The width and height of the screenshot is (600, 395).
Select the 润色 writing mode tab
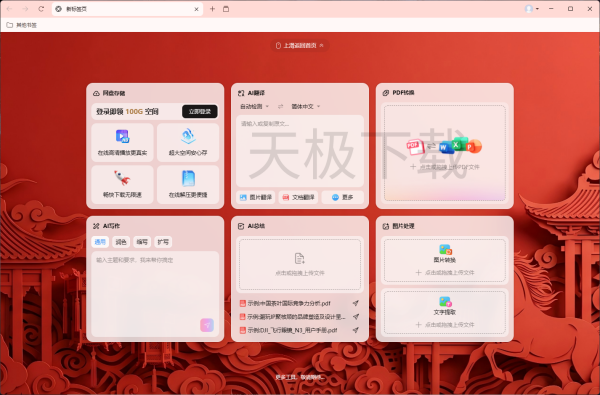click(121, 242)
